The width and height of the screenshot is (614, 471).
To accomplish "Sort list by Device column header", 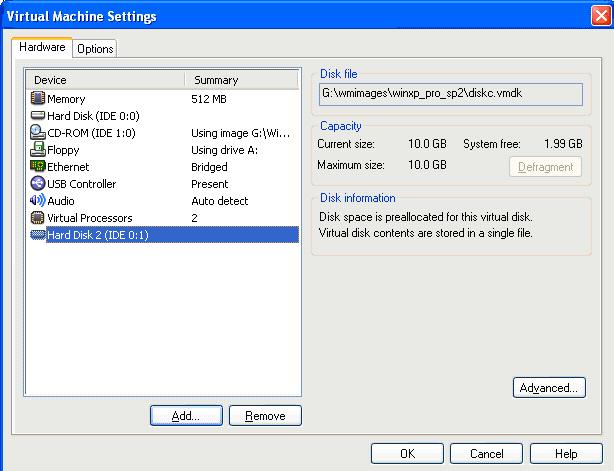I will 104,79.
